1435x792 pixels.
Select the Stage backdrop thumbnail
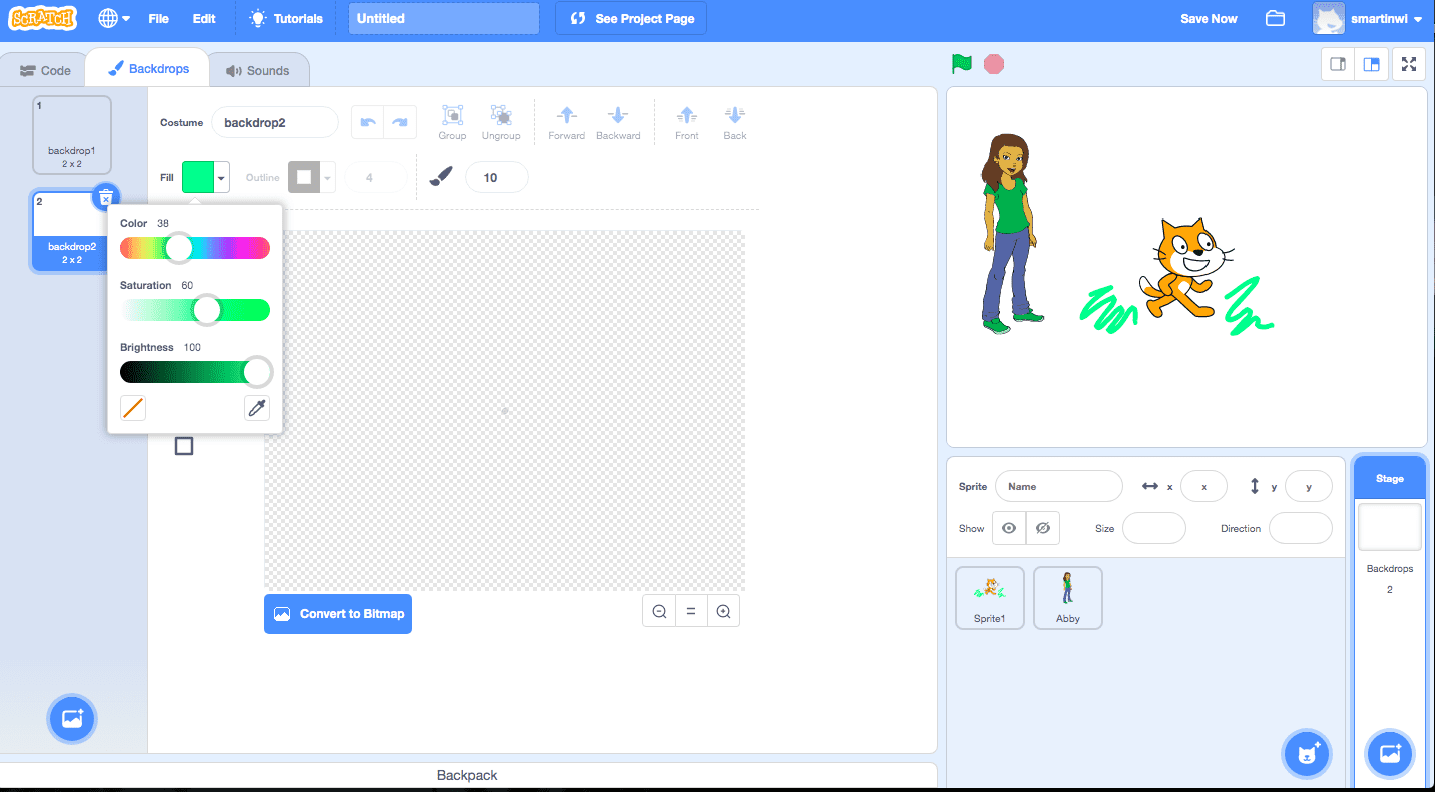(1389, 527)
